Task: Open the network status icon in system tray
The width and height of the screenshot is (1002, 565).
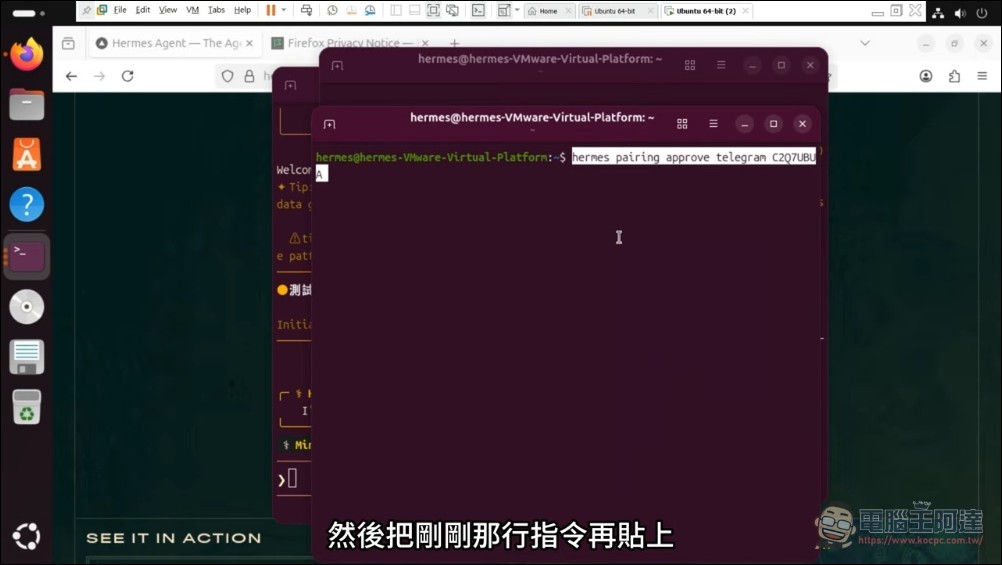Action: pyautogui.click(x=938, y=12)
